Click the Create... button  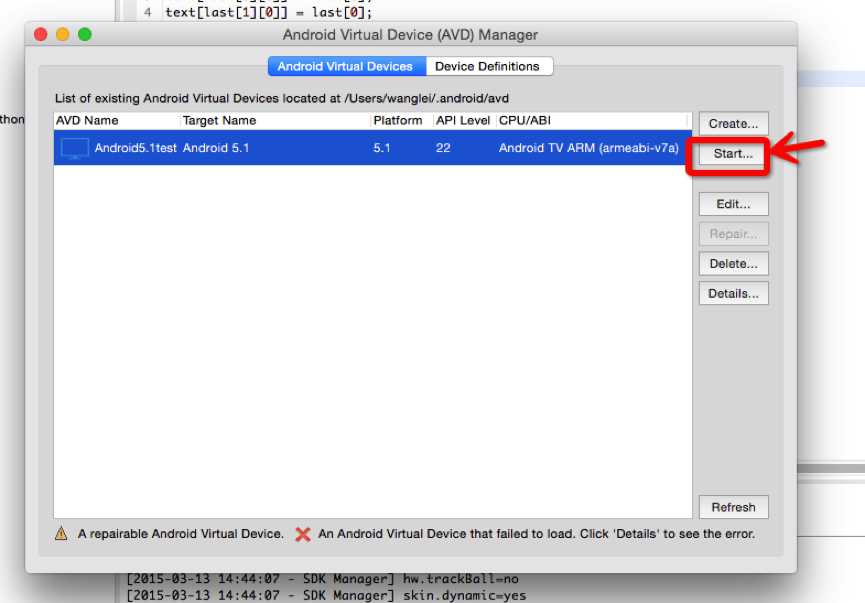pyautogui.click(x=733, y=124)
